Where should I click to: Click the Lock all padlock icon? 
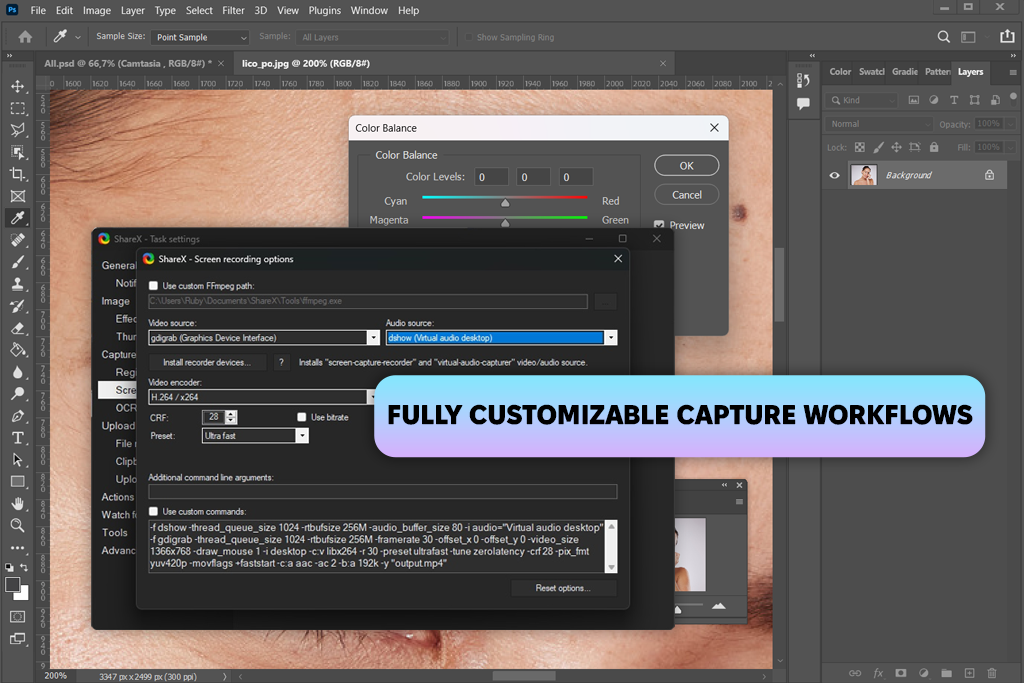934,148
